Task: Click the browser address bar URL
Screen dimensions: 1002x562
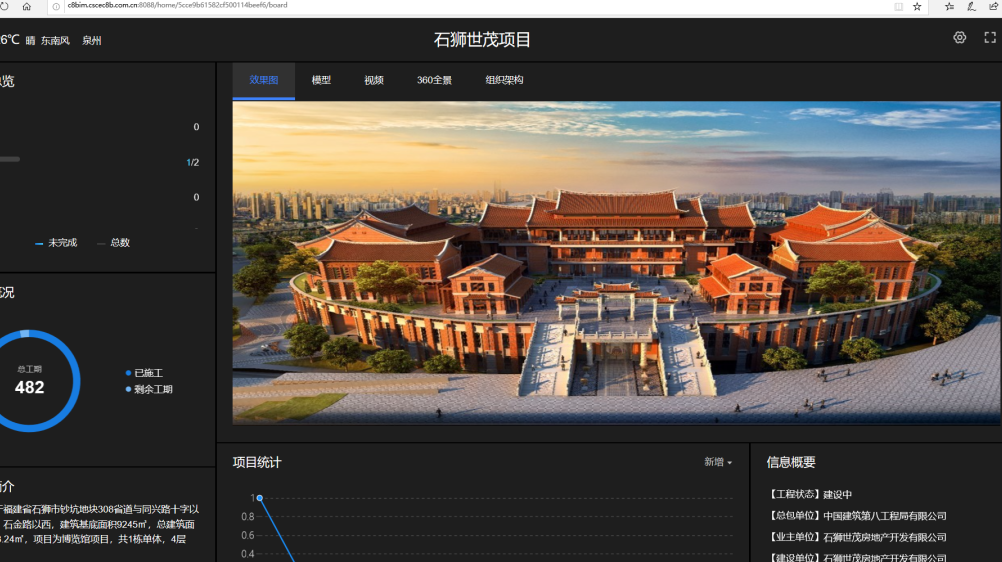Action: pyautogui.click(x=177, y=5)
